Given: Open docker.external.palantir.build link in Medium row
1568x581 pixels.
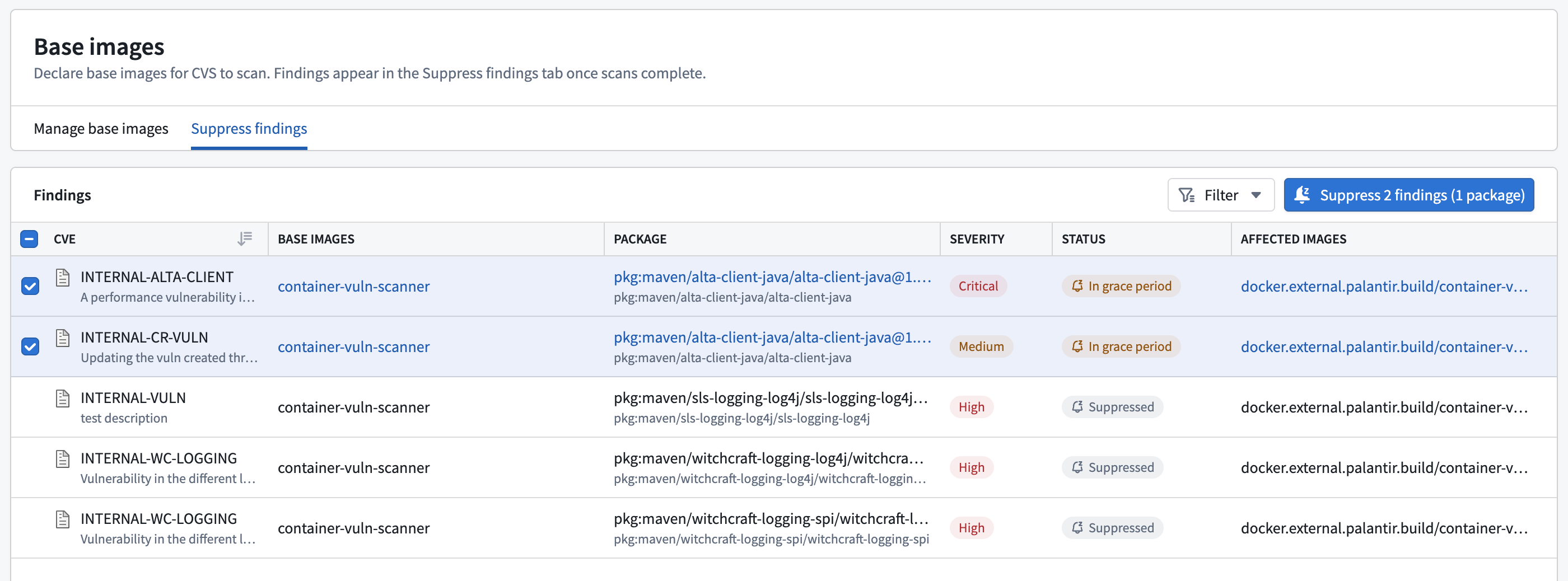Looking at the screenshot, I should 1384,346.
